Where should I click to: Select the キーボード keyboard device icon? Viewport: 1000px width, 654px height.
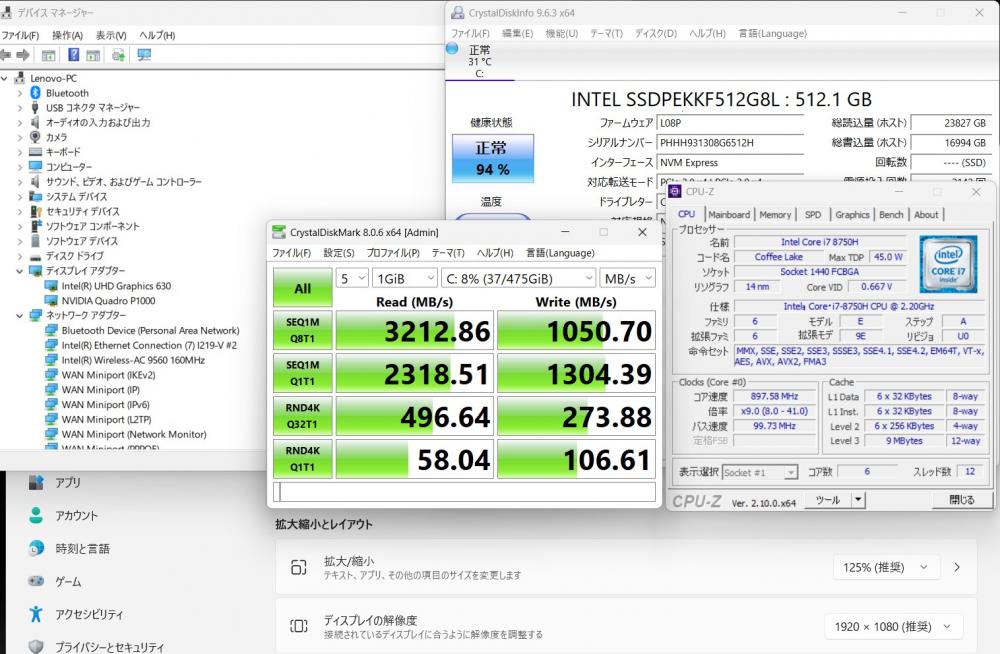tap(36, 152)
